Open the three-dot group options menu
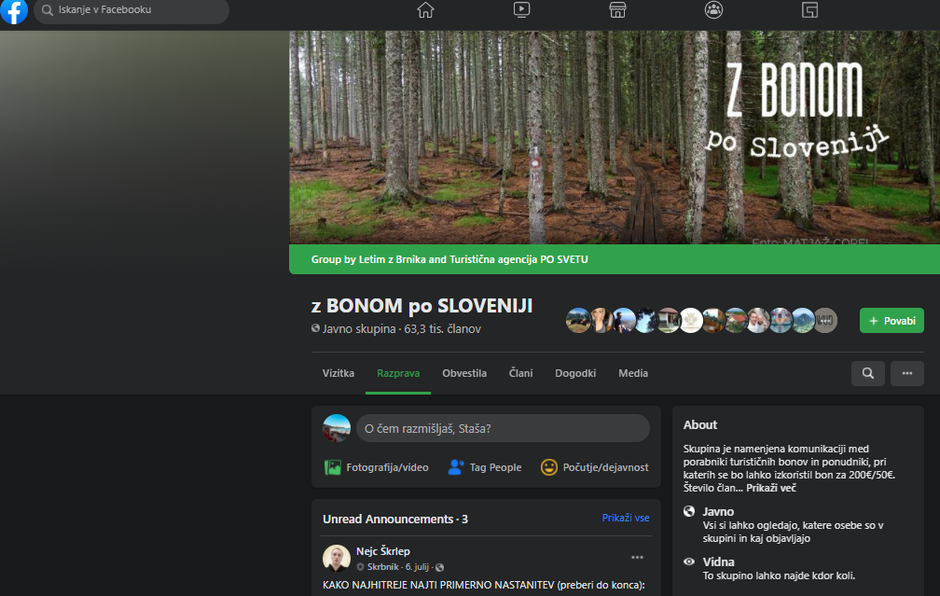 (x=907, y=373)
